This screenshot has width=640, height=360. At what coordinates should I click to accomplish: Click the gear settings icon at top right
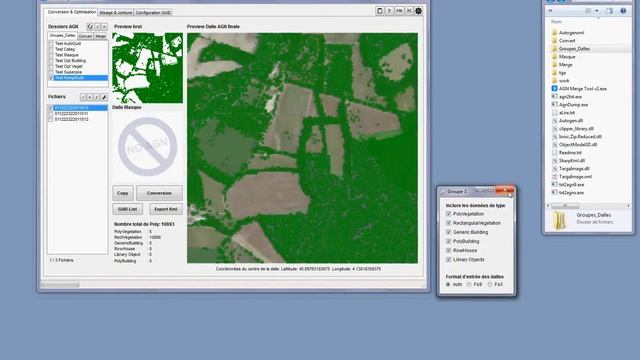coord(418,11)
